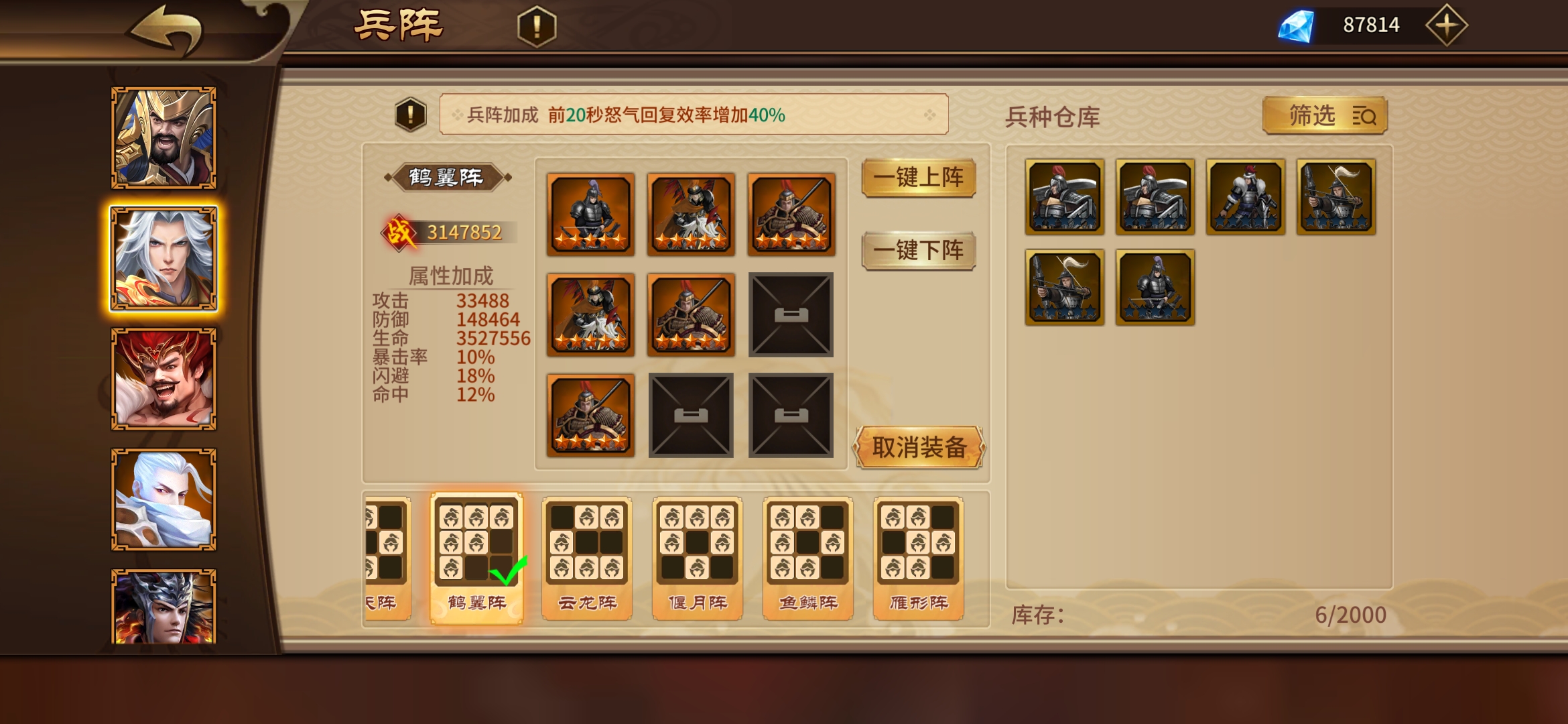The height and width of the screenshot is (724, 1568).
Task: Click the 一键下阵 button
Action: click(x=919, y=251)
